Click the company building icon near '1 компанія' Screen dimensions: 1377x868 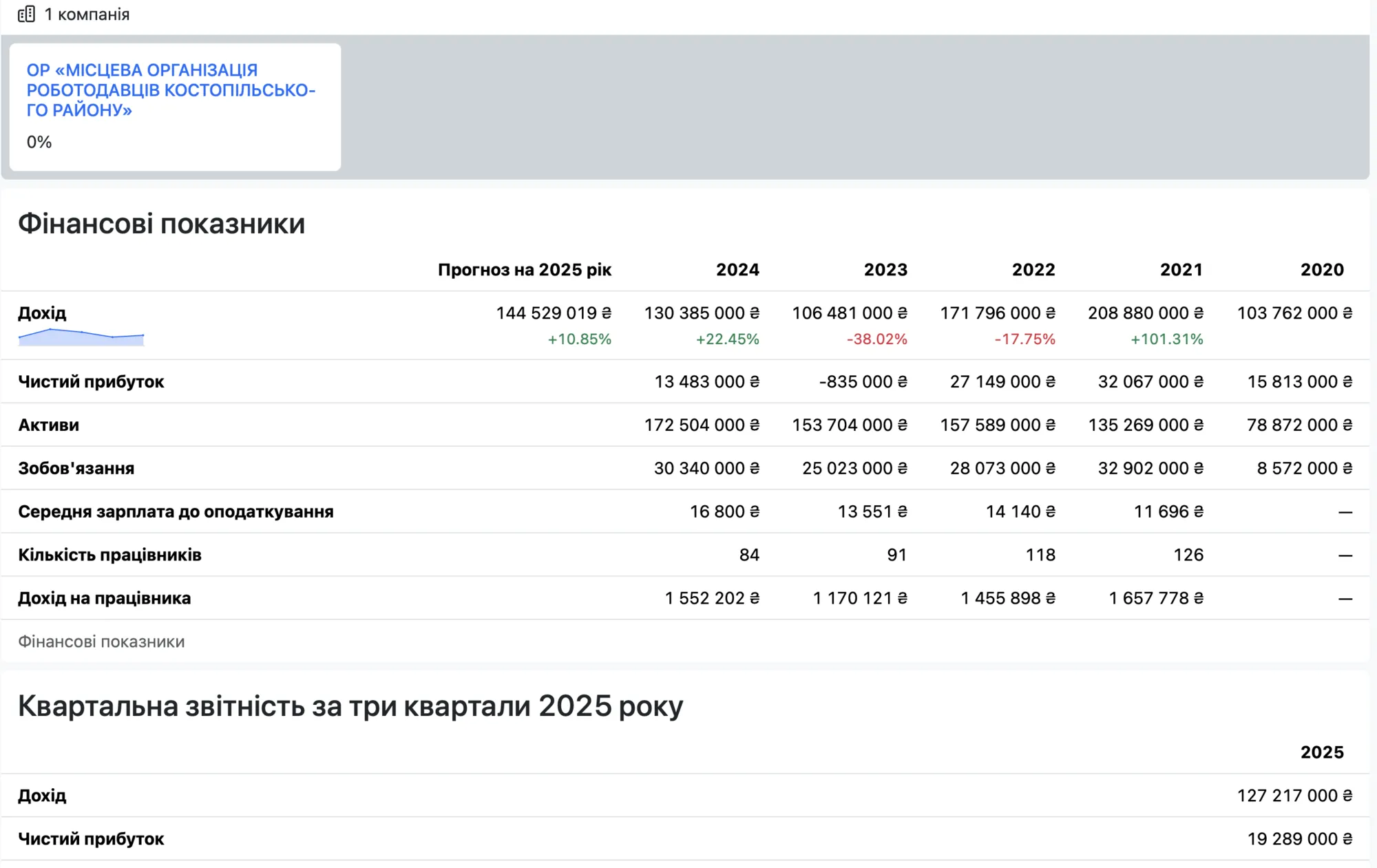[26, 14]
